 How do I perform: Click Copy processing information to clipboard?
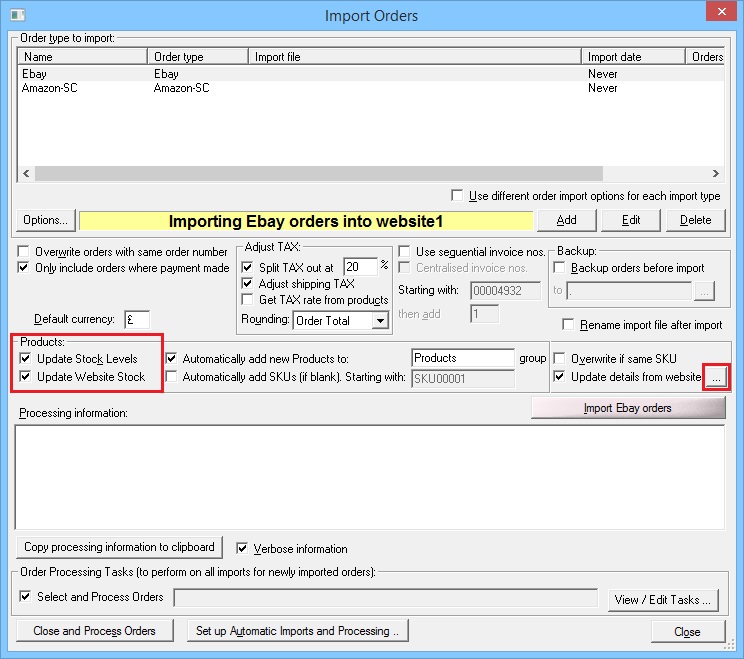(x=119, y=547)
